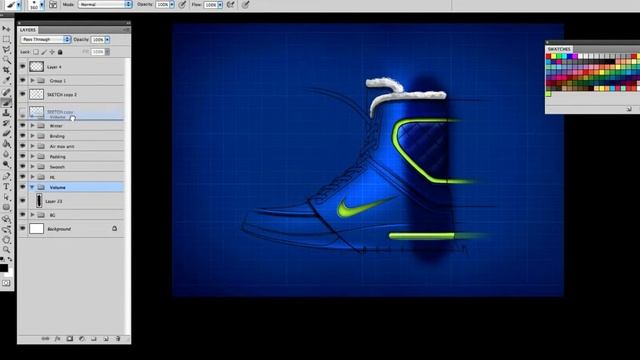
Task: Open the layer Opacity slider arrow
Action: pyautogui.click(x=107, y=40)
